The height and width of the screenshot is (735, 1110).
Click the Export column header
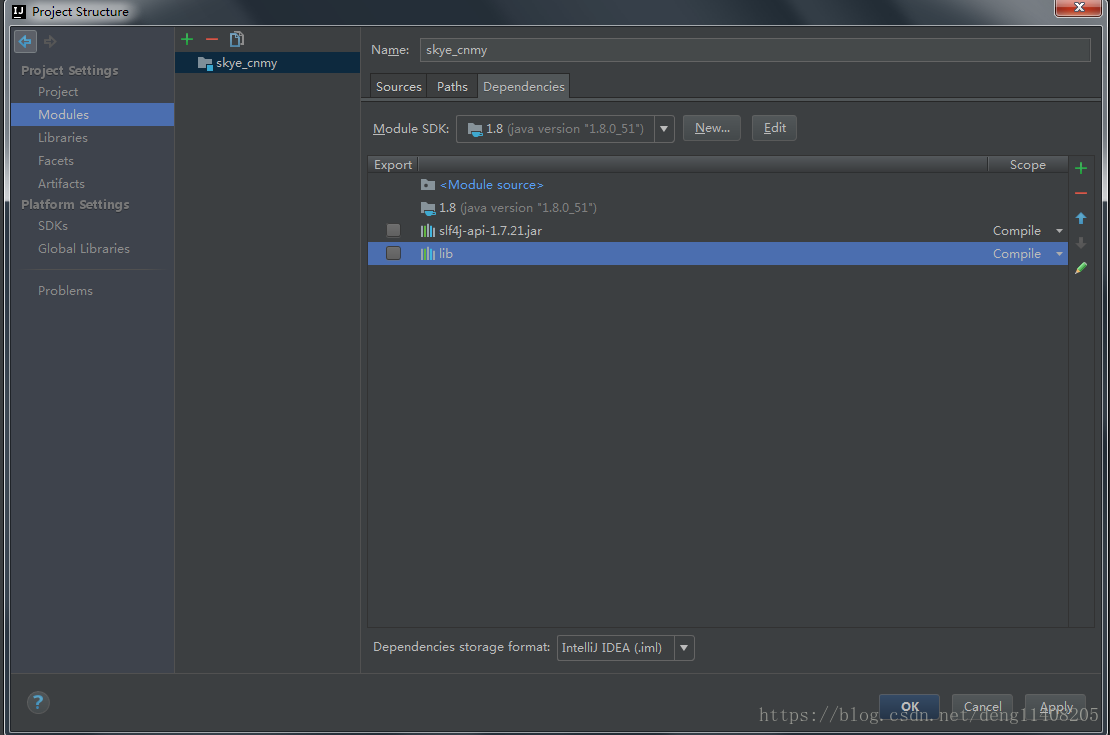(x=393, y=164)
